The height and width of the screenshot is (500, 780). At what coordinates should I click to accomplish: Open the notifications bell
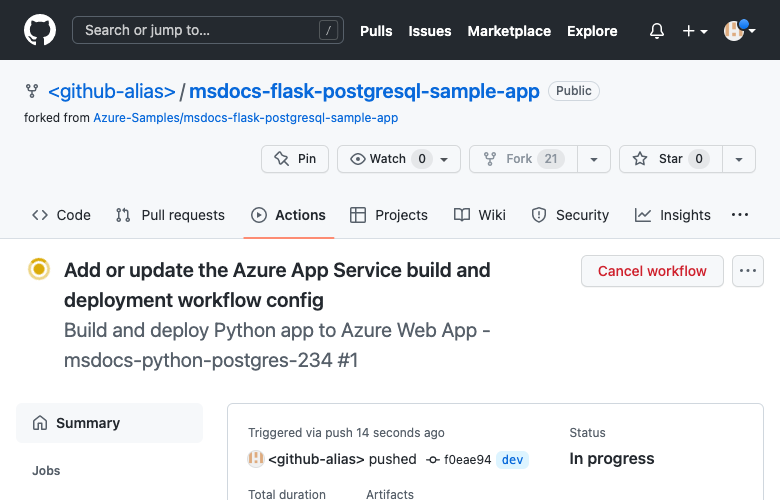(656, 31)
